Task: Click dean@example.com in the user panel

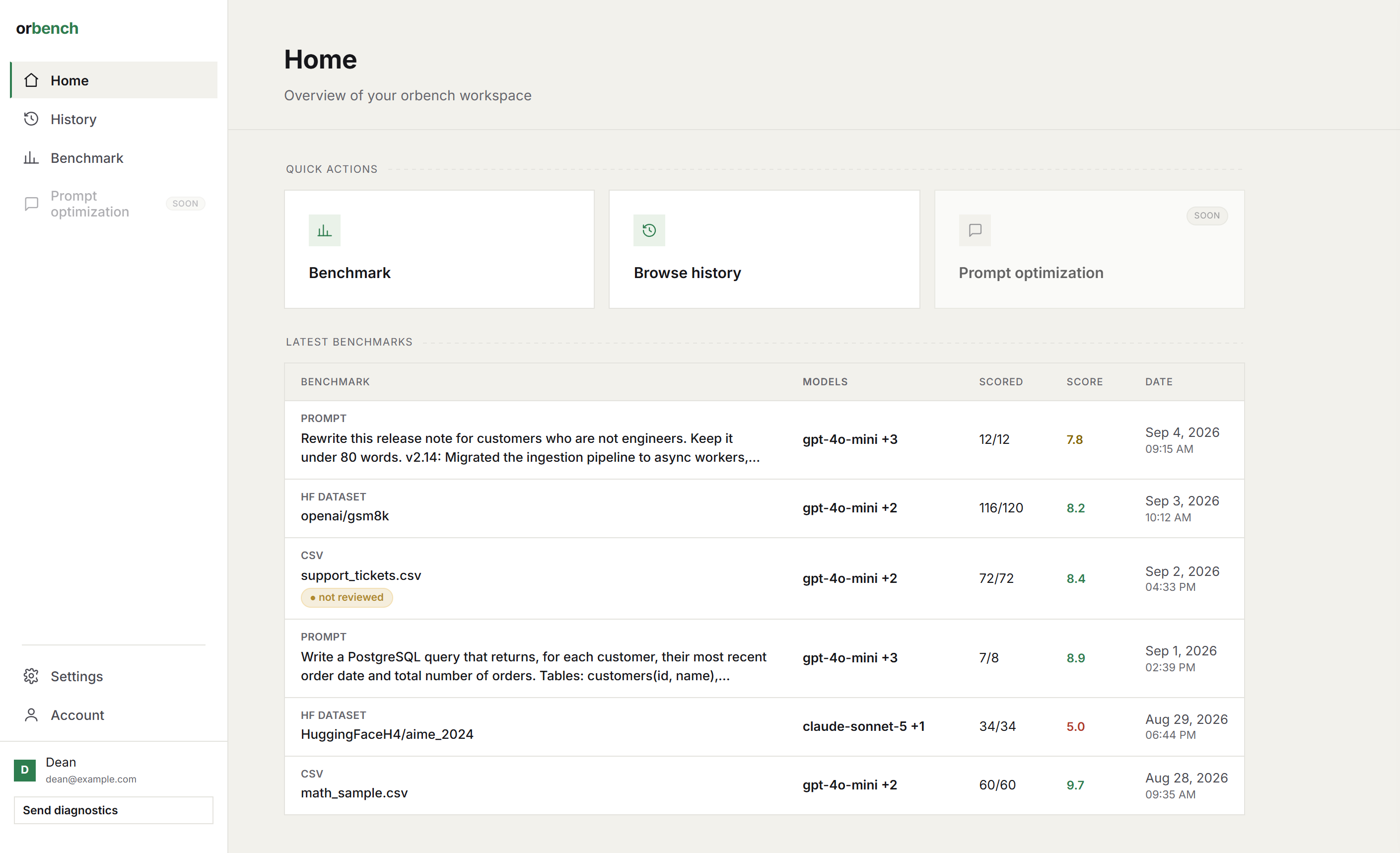Action: click(91, 779)
